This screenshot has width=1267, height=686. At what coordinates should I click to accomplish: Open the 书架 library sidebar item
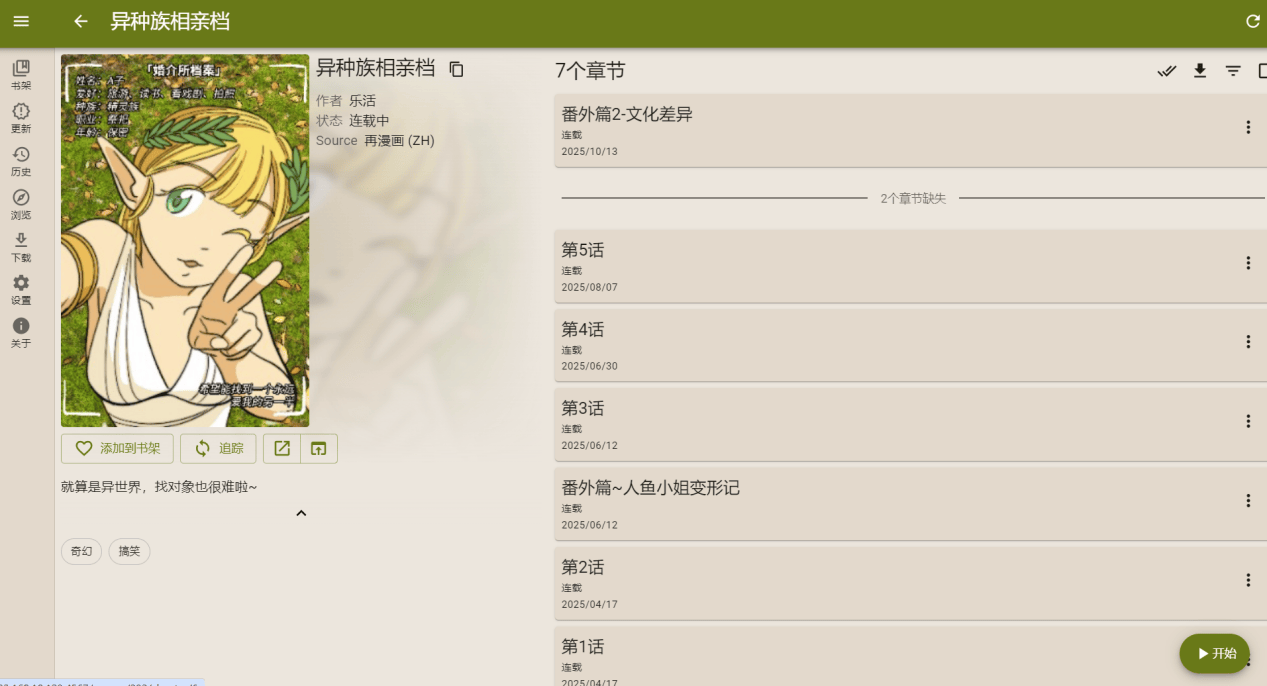(x=21, y=75)
